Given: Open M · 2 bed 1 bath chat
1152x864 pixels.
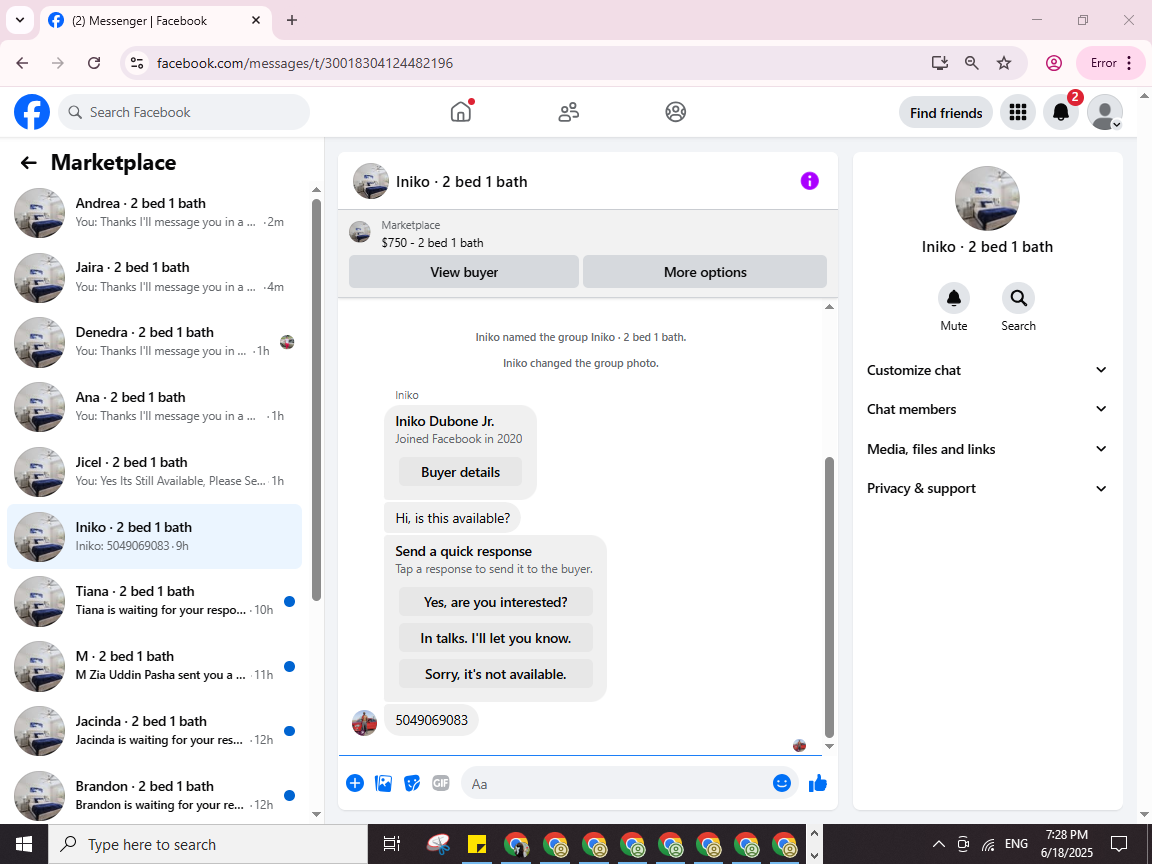Looking at the screenshot, I should coord(154,666).
